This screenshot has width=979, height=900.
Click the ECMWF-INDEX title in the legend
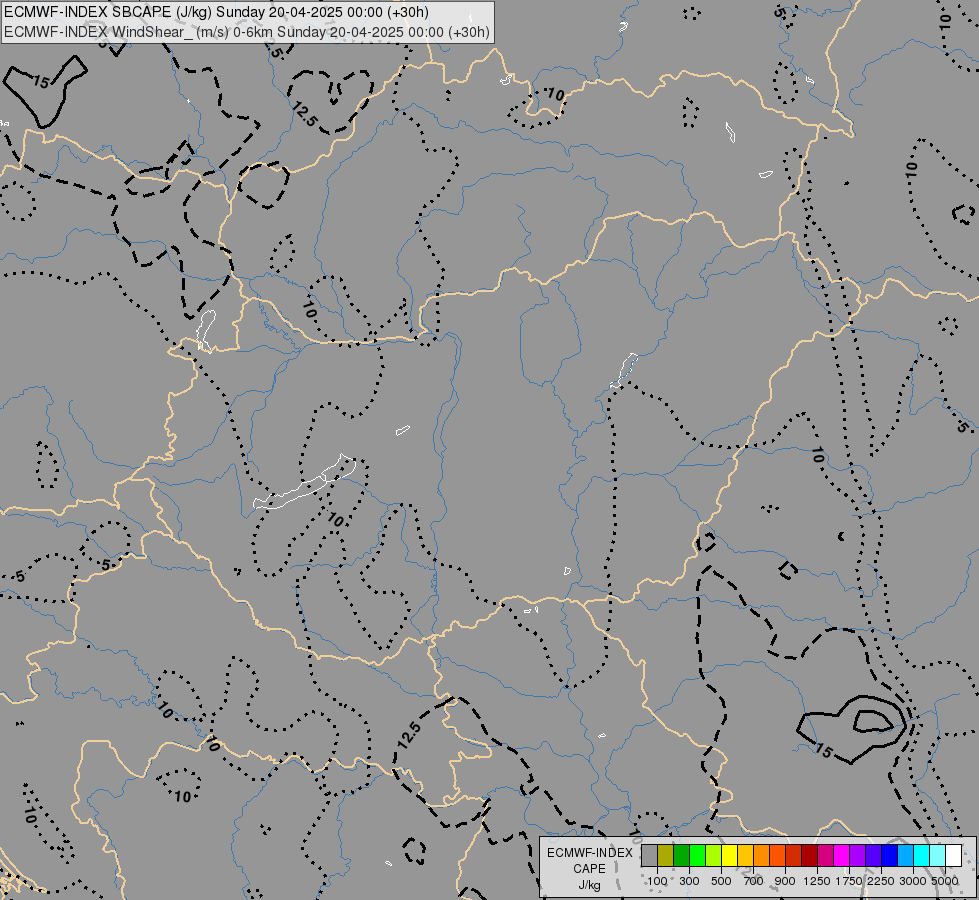(590, 853)
